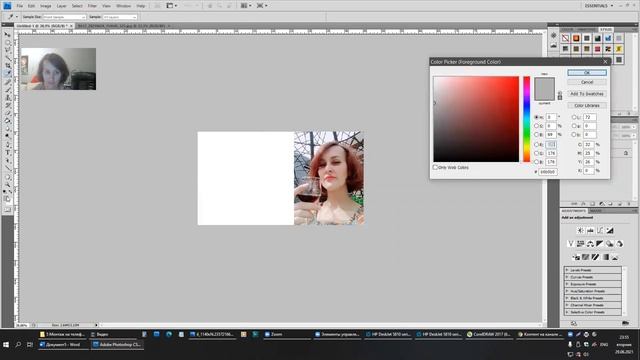
Task: Select the S (saturation) radio button
Action: [x=537, y=126]
